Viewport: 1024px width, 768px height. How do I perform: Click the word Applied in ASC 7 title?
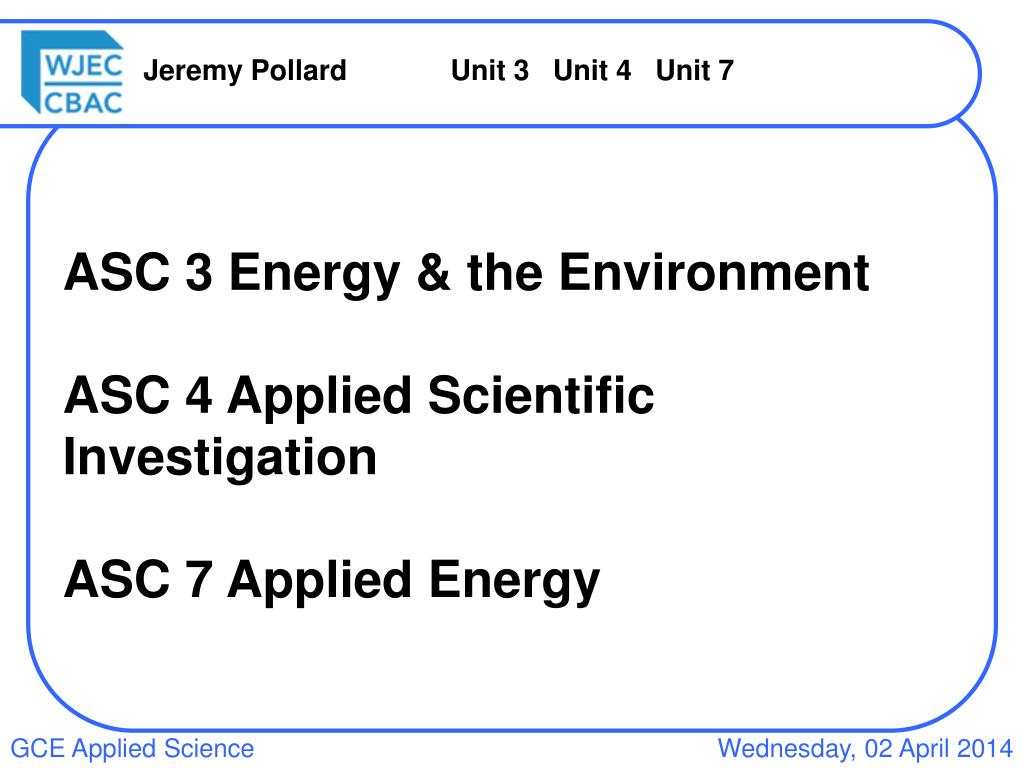(319, 581)
